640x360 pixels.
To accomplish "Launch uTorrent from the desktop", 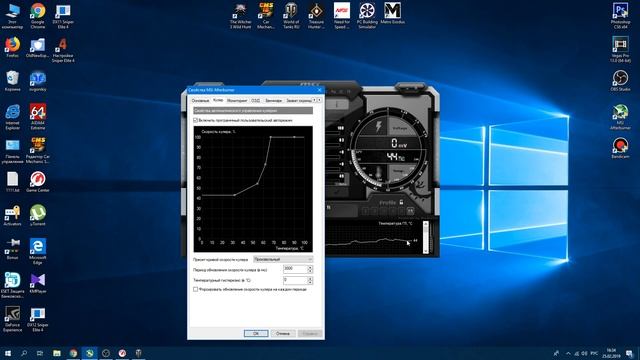I will click(x=38, y=215).
